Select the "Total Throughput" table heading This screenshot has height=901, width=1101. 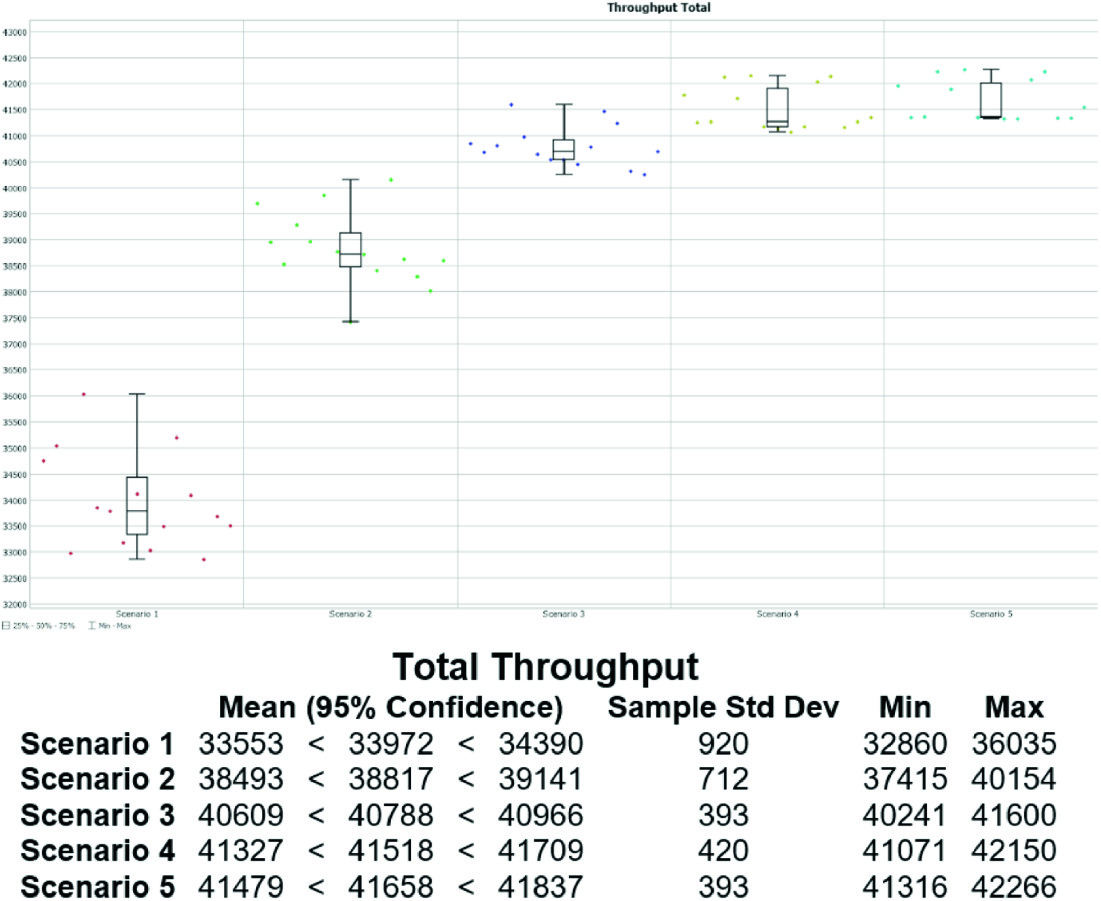tap(546, 666)
